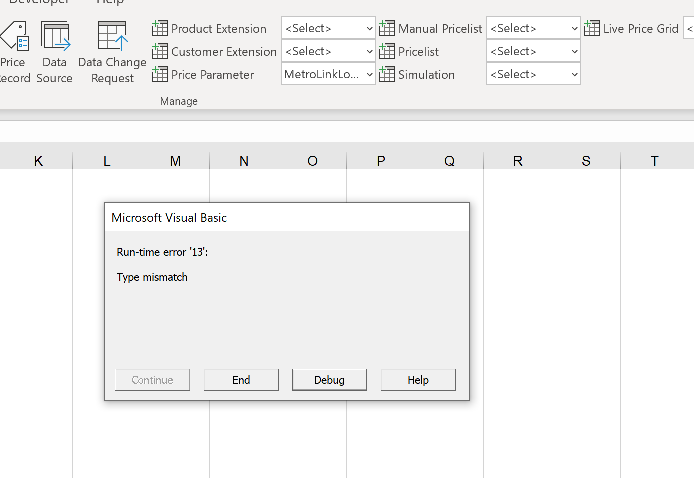Click the Simulation table icon
The width and height of the screenshot is (694, 478).
click(x=387, y=74)
